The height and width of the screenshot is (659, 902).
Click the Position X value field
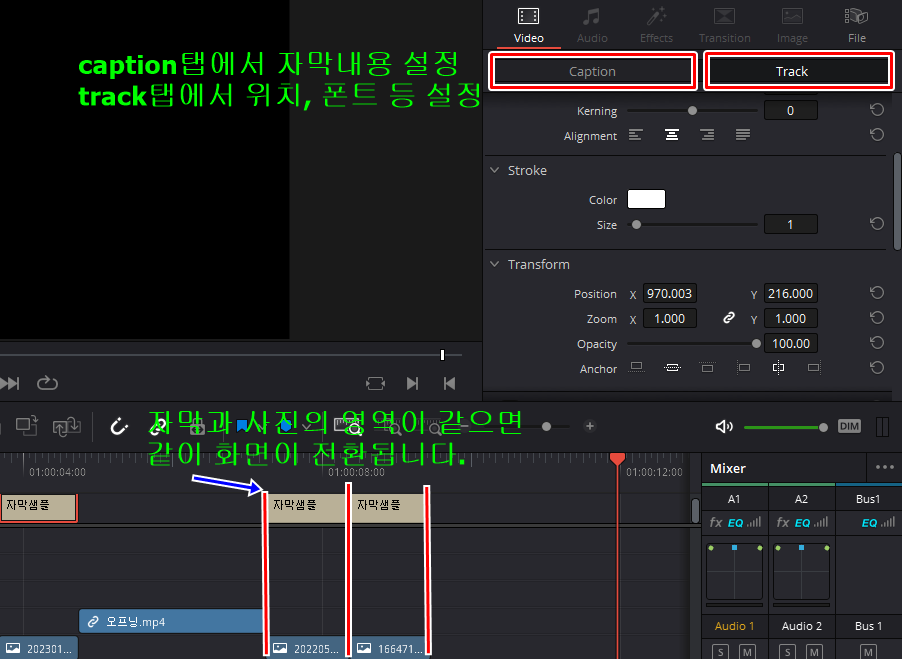[x=669, y=293]
